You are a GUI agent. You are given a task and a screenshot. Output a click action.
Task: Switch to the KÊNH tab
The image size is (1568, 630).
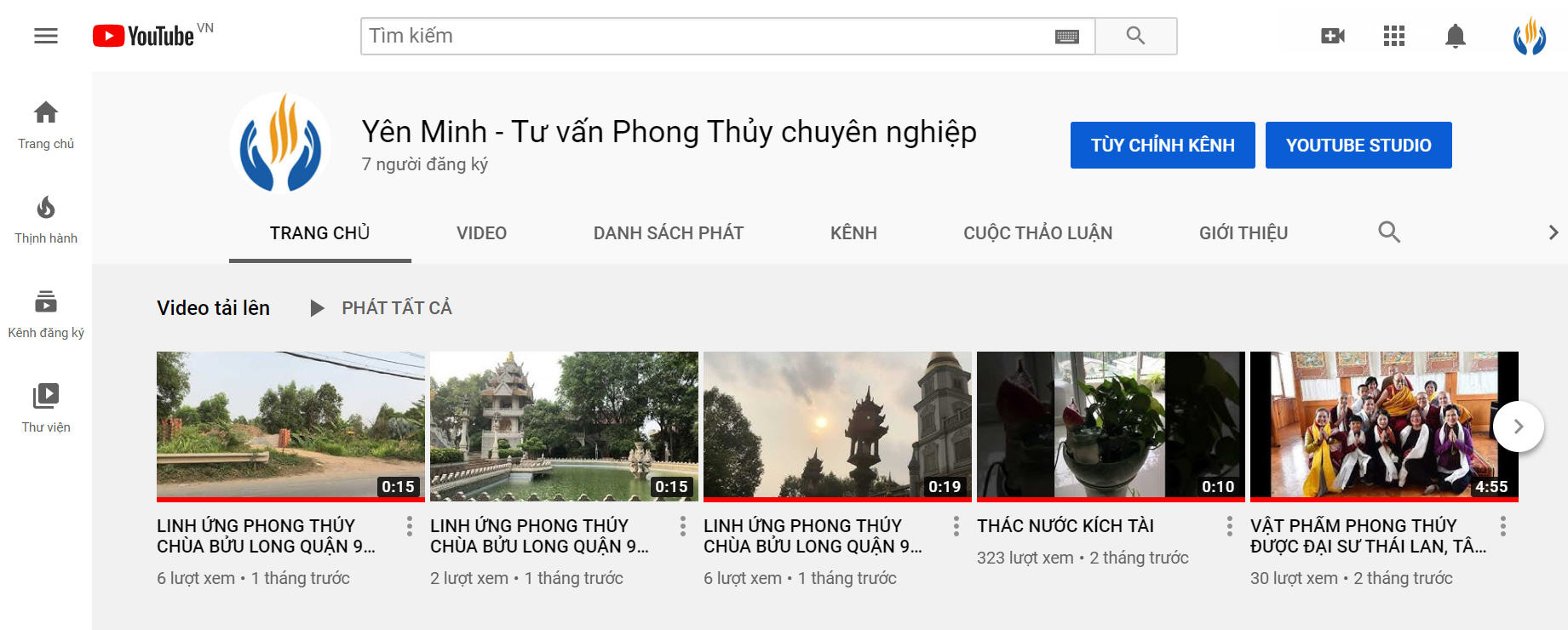click(853, 232)
